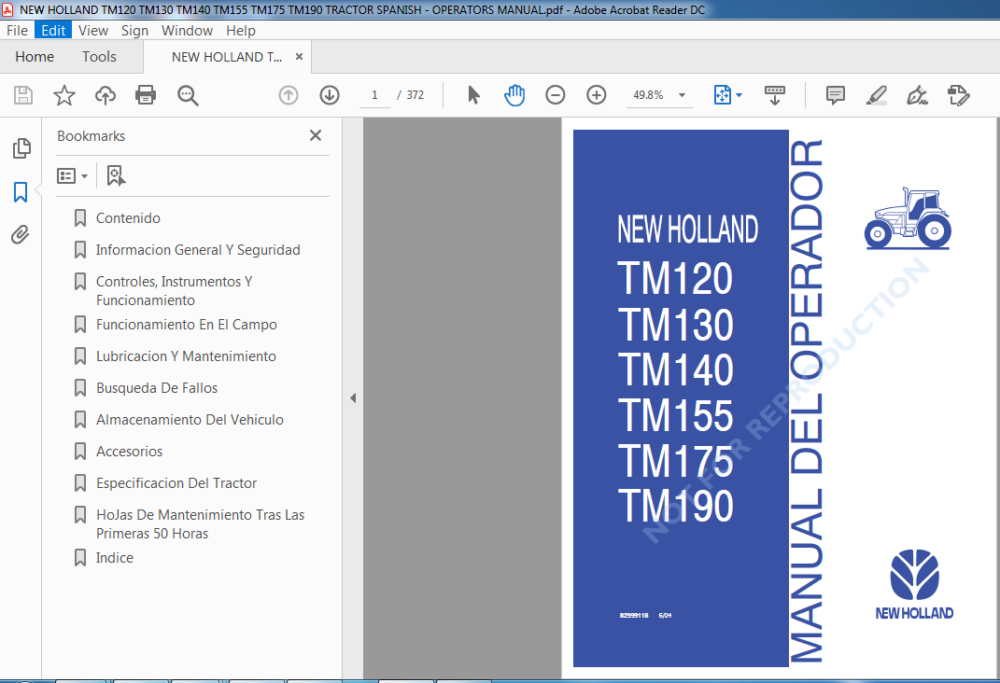Click the cloud upload icon
1000x683 pixels.
tap(105, 95)
